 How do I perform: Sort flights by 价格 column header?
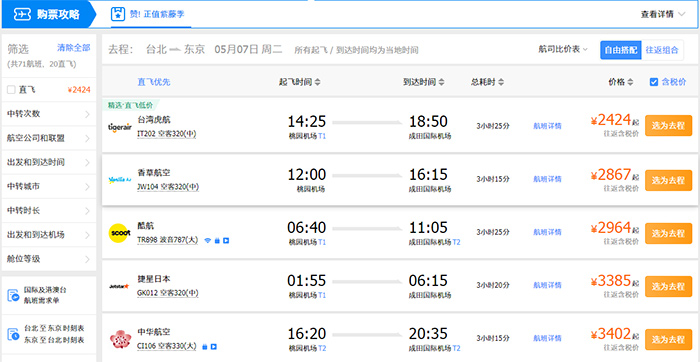(621, 82)
